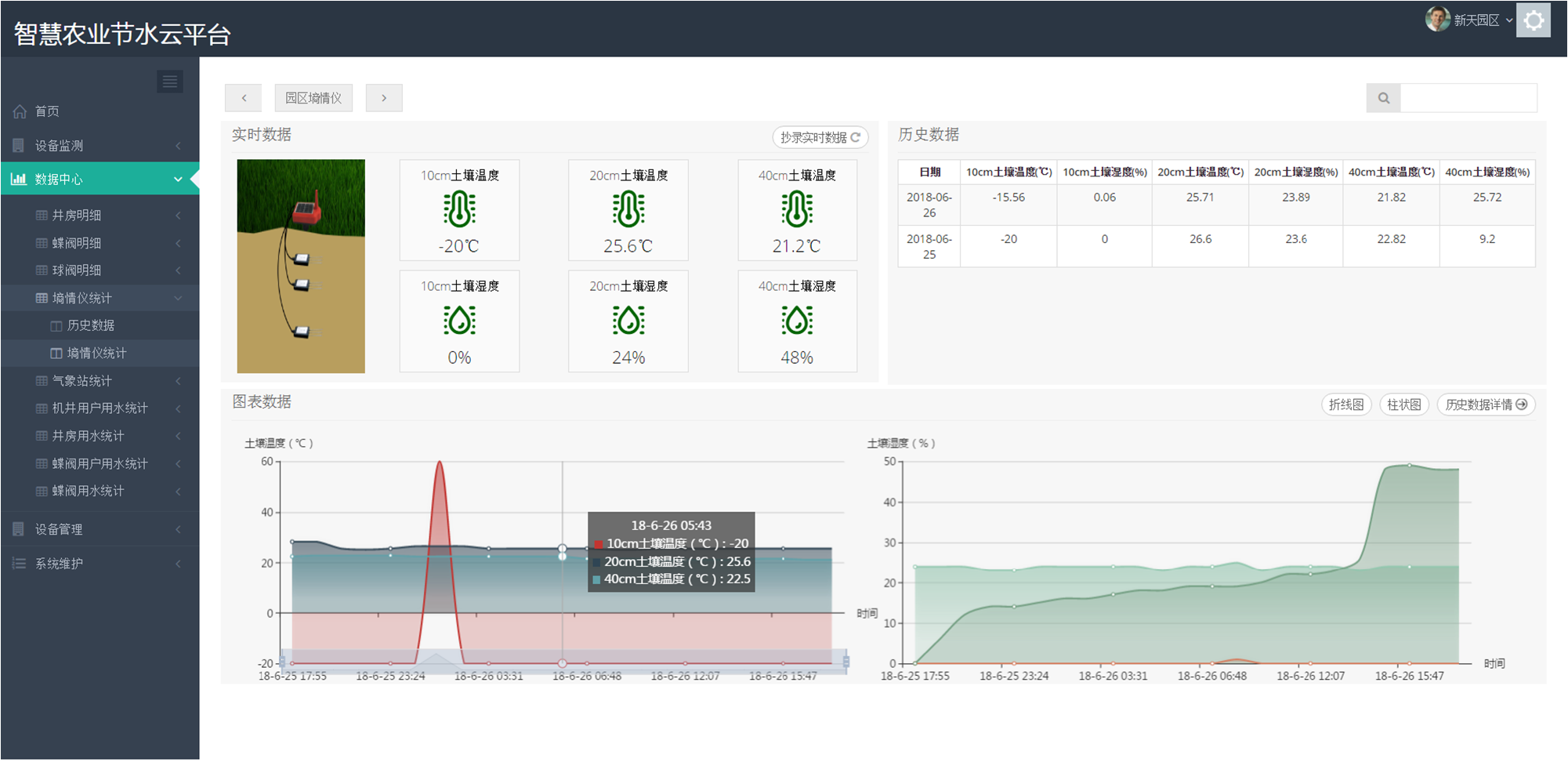Viewport: 1568px width, 762px height.
Task: Open 历史数据详情 details link
Action: pyautogui.click(x=1486, y=405)
